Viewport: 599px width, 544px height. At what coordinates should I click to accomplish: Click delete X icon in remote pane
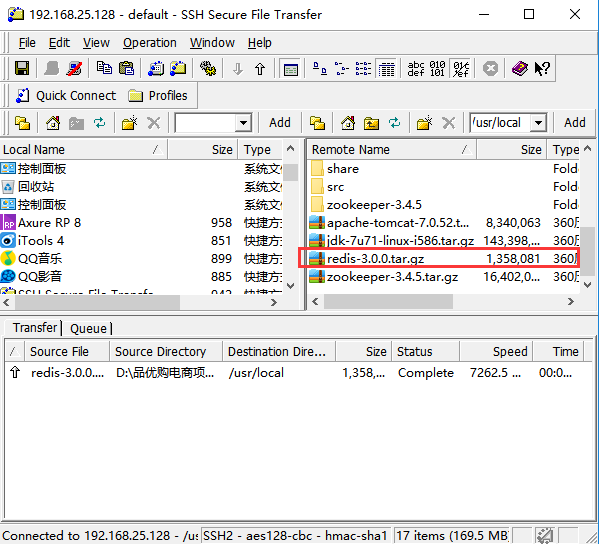[448, 123]
